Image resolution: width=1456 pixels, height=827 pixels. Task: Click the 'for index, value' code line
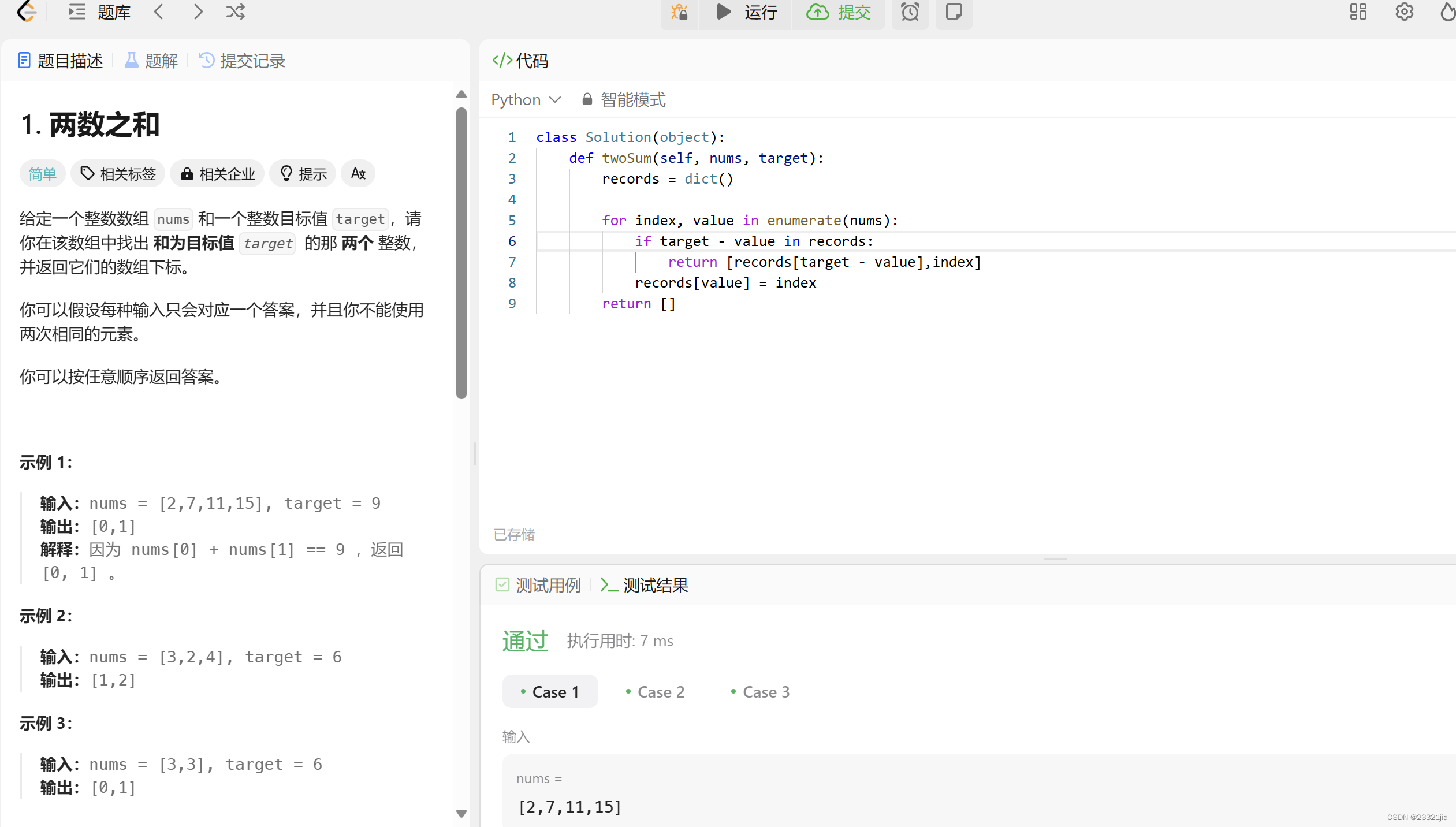[750, 221]
